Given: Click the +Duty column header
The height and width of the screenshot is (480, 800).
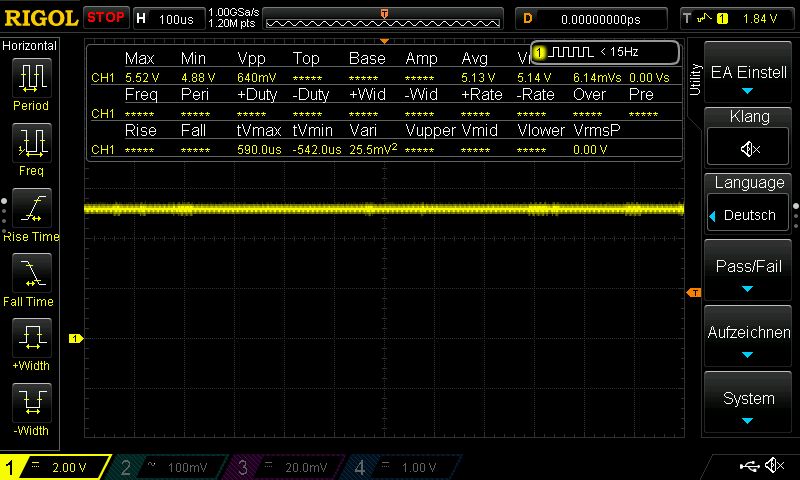Looking at the screenshot, I should point(257,94).
